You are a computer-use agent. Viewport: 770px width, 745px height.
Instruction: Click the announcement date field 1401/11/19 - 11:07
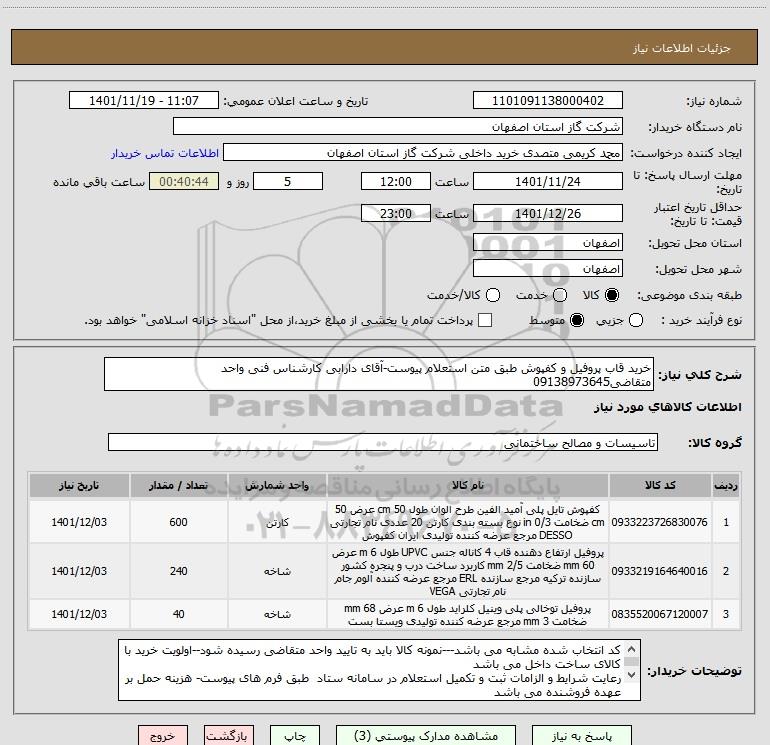click(x=144, y=101)
